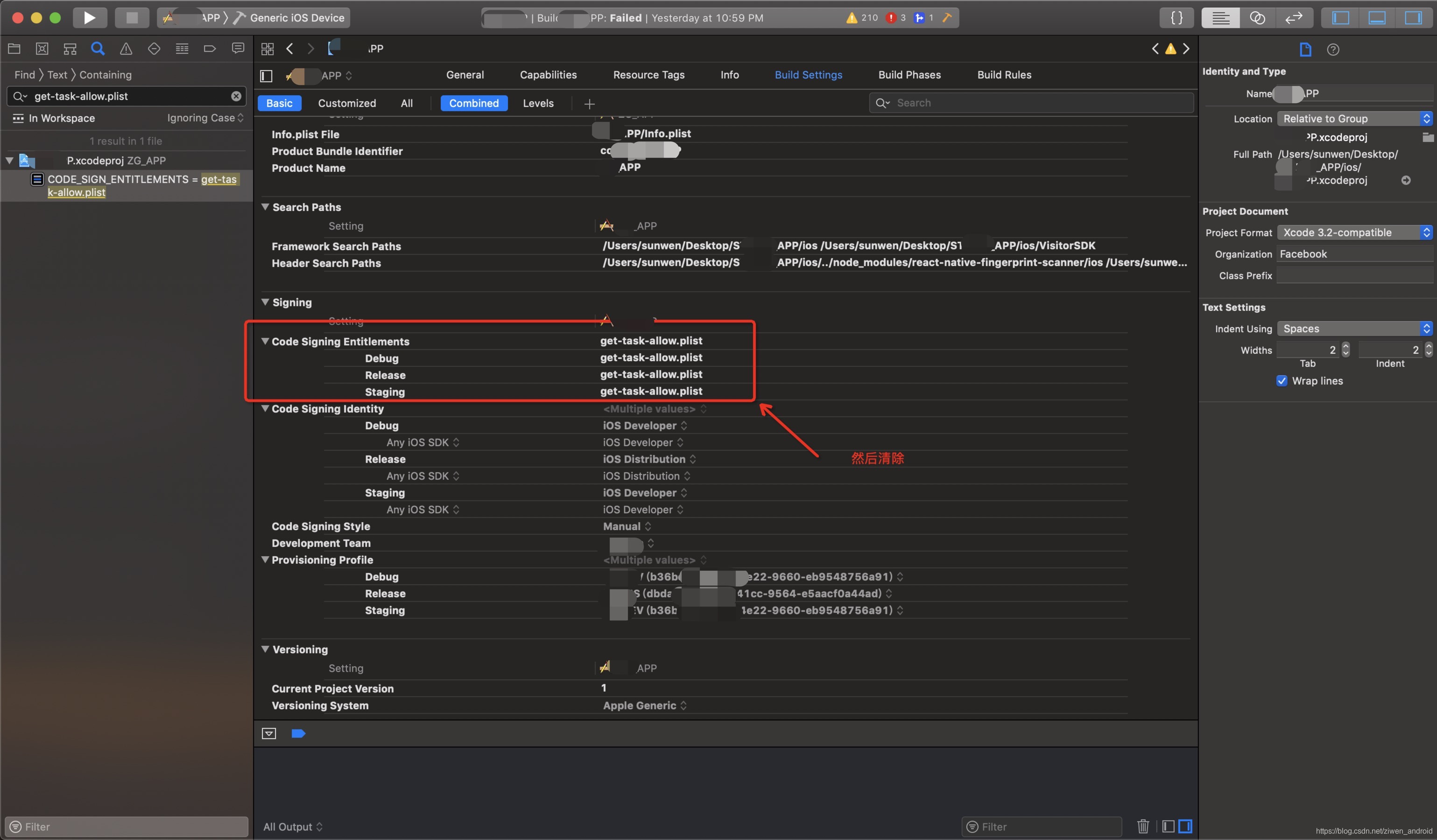Toggle the Navigator panel visibility
The height and width of the screenshot is (840, 1437).
coord(1340,18)
